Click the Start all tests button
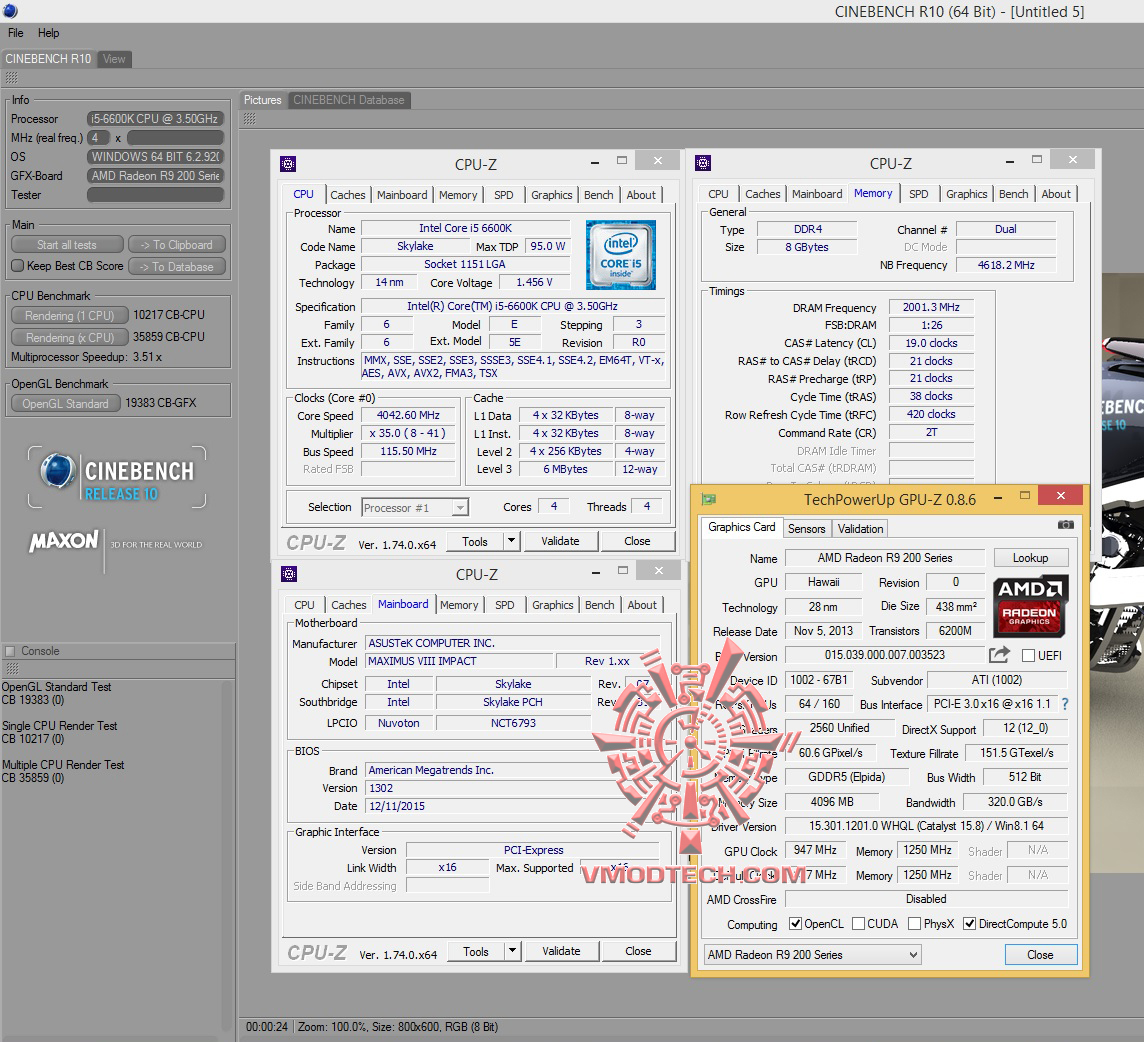Viewport: 1144px width, 1042px height. pos(67,245)
